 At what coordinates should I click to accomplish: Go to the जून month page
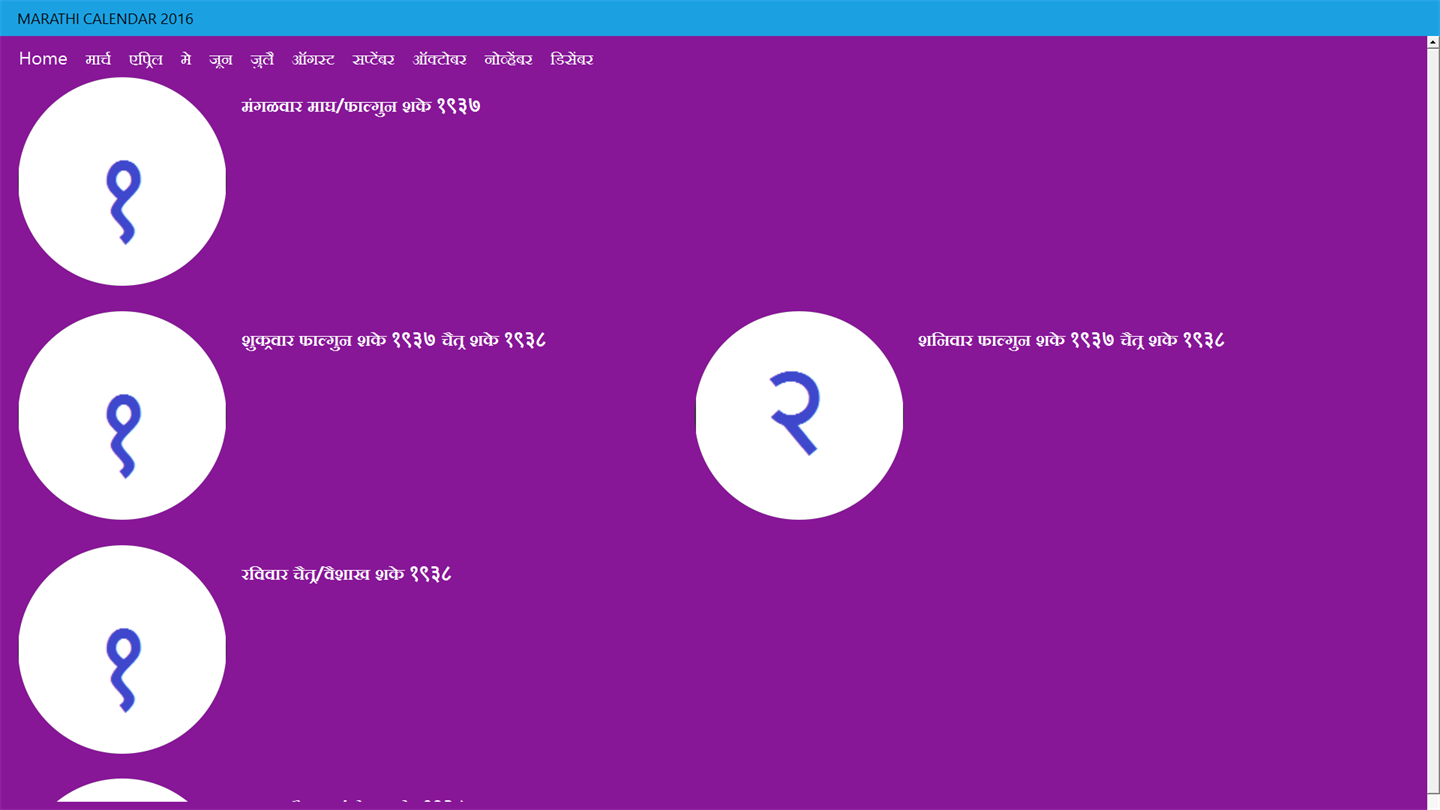pyautogui.click(x=221, y=59)
